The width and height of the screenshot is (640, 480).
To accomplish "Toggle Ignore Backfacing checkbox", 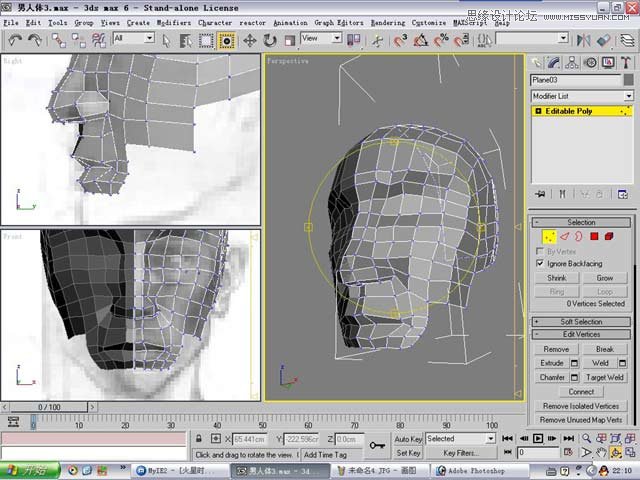I will pos(540,263).
